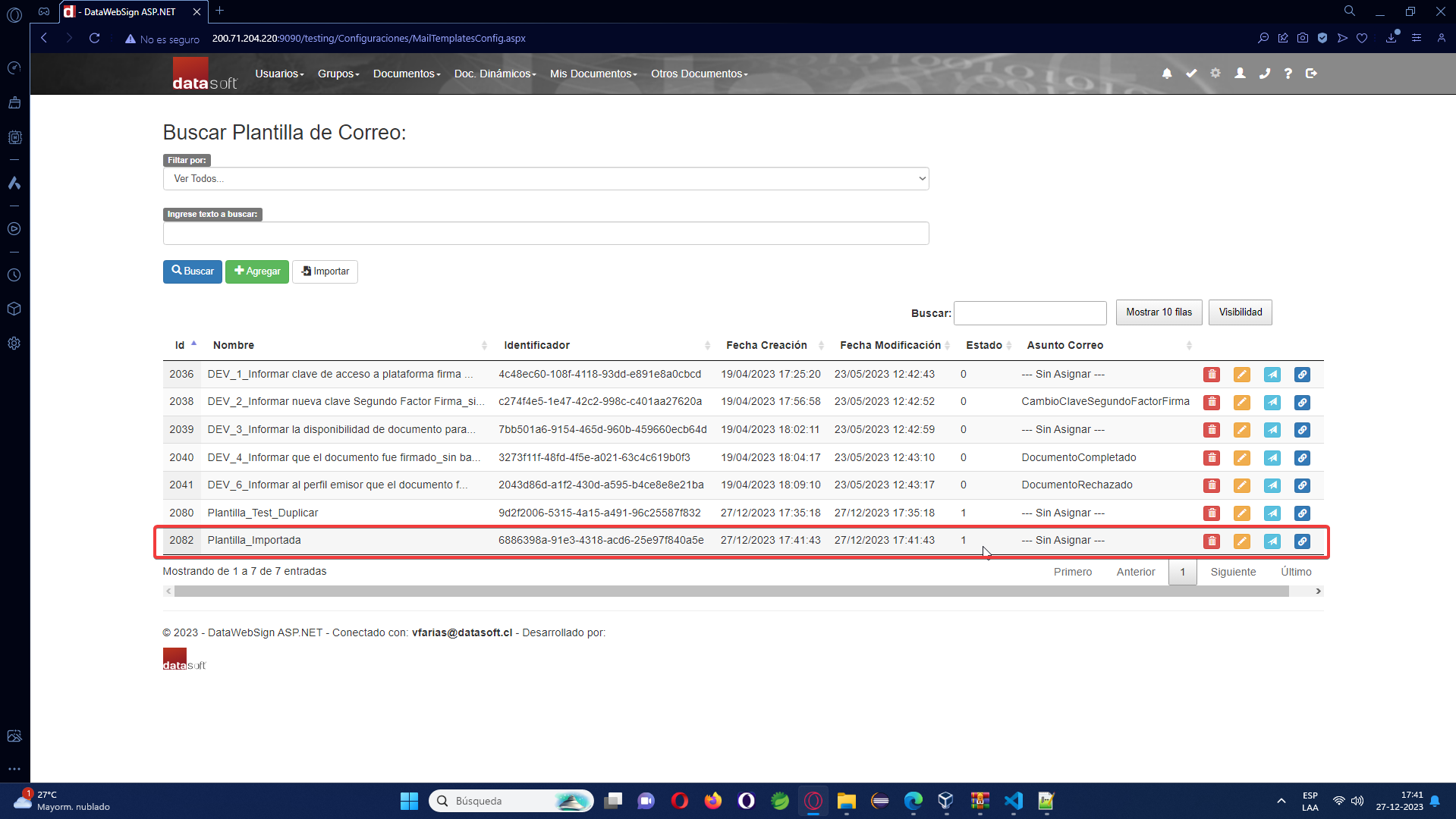The height and width of the screenshot is (819, 1456).
Task: Open new browser tab
Action: [x=219, y=11]
